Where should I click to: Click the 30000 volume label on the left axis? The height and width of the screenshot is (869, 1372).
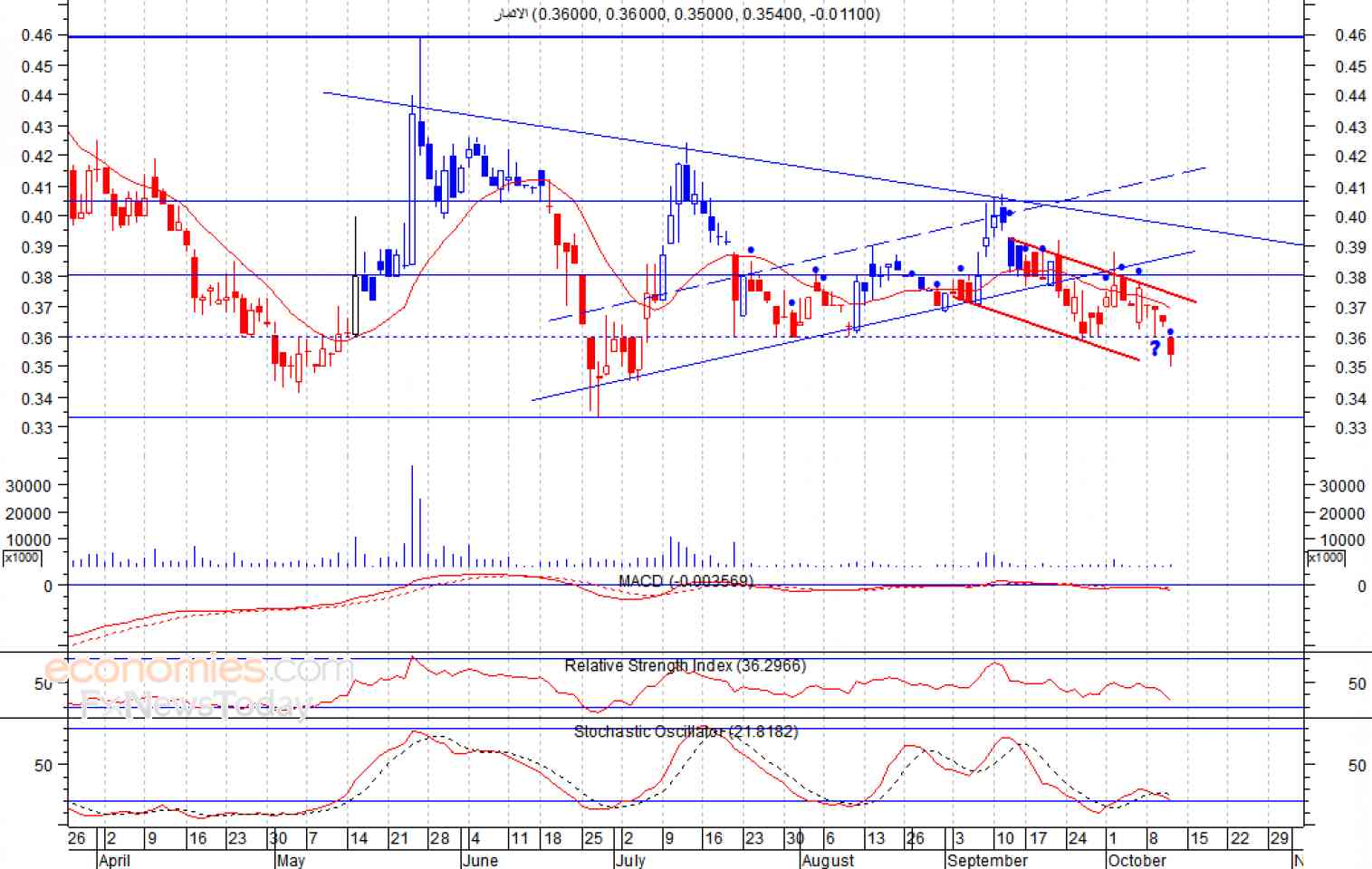point(28,486)
